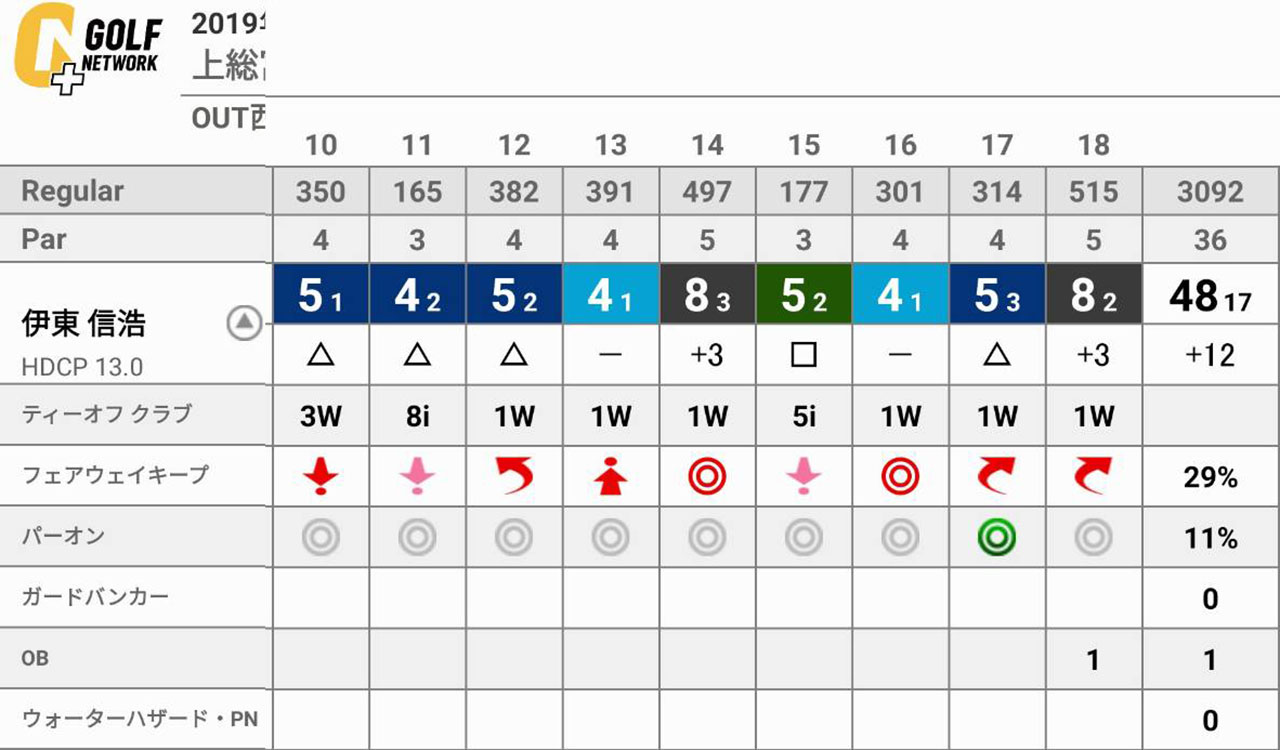1280x750 pixels.
Task: Click OB count cell for hole 18
Action: click(x=1094, y=659)
